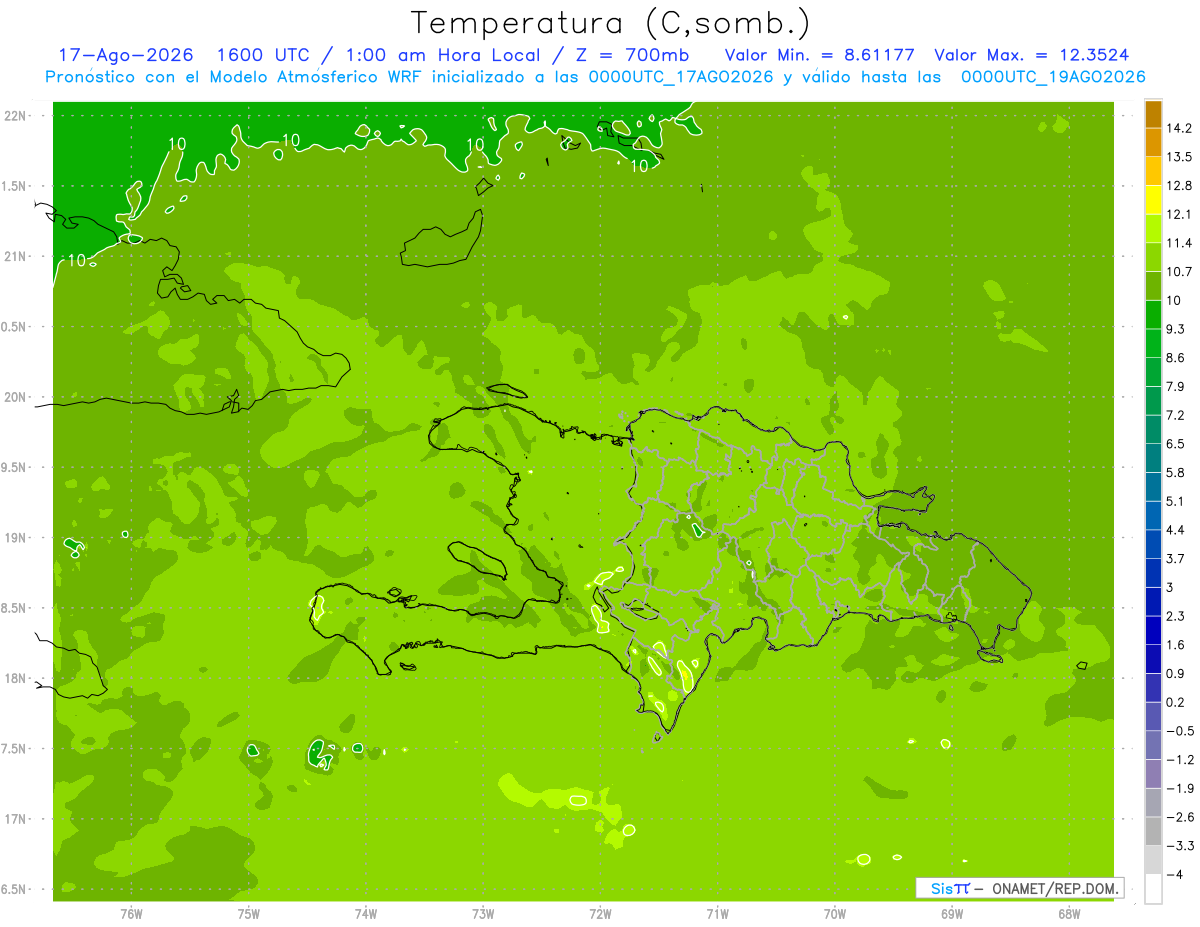Click the 22N latitude label
The width and height of the screenshot is (1200, 927).
point(15,116)
